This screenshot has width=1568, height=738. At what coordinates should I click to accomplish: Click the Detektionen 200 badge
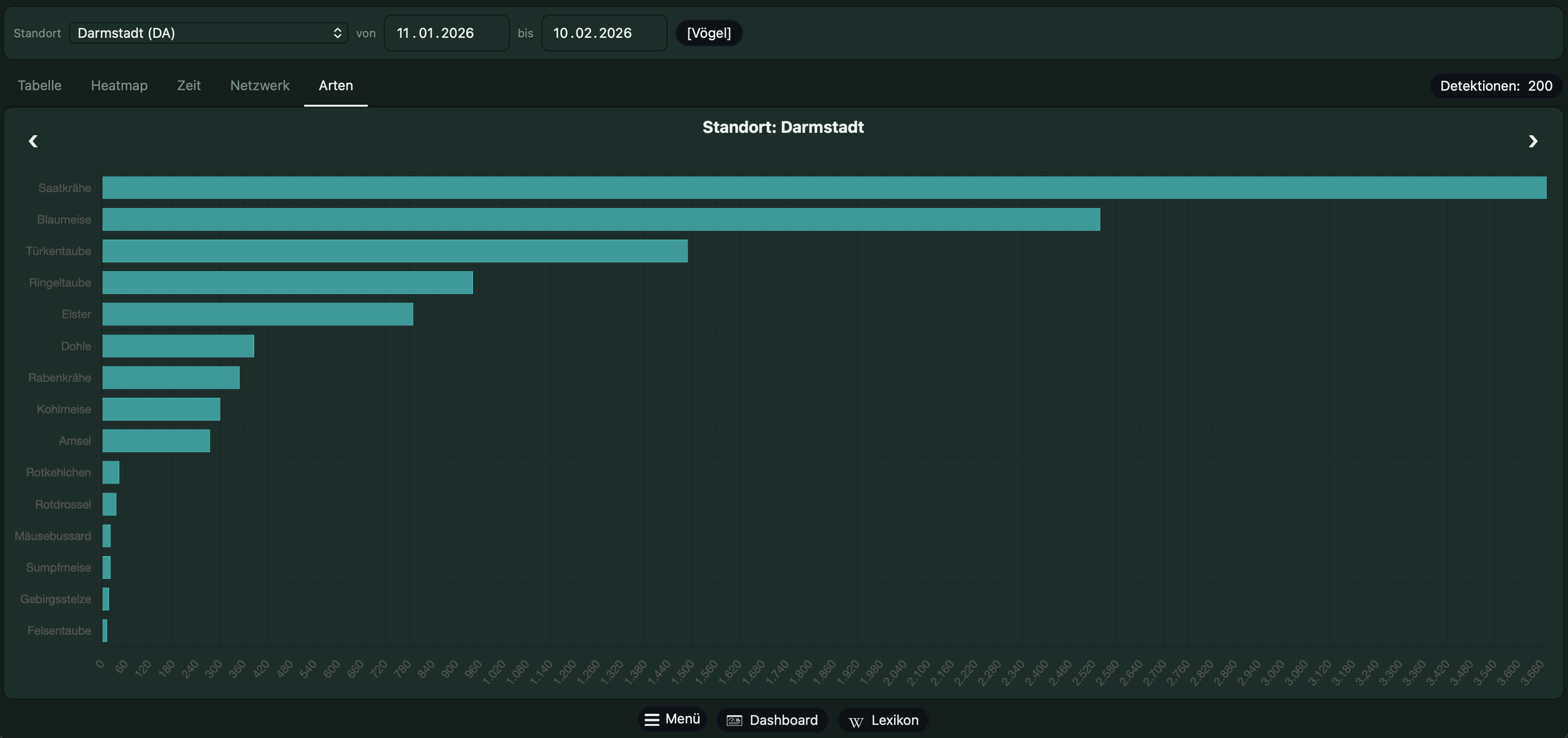click(1496, 86)
